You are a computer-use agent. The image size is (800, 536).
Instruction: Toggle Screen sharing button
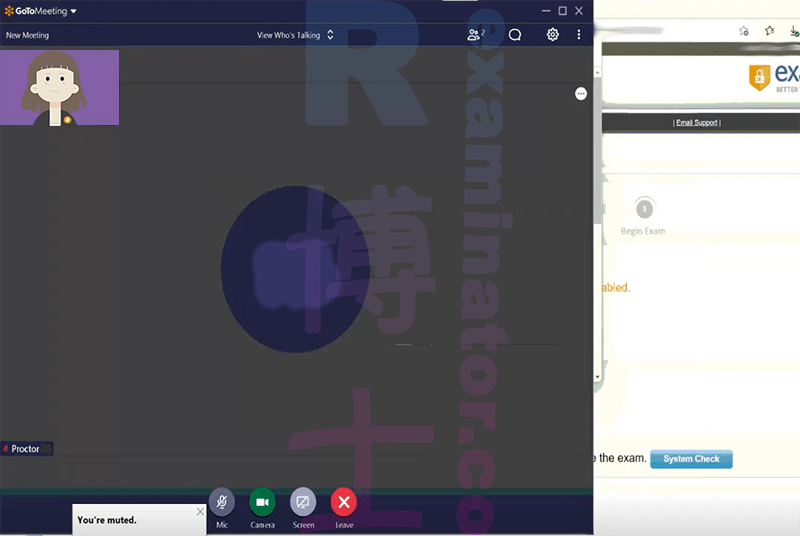pos(303,502)
